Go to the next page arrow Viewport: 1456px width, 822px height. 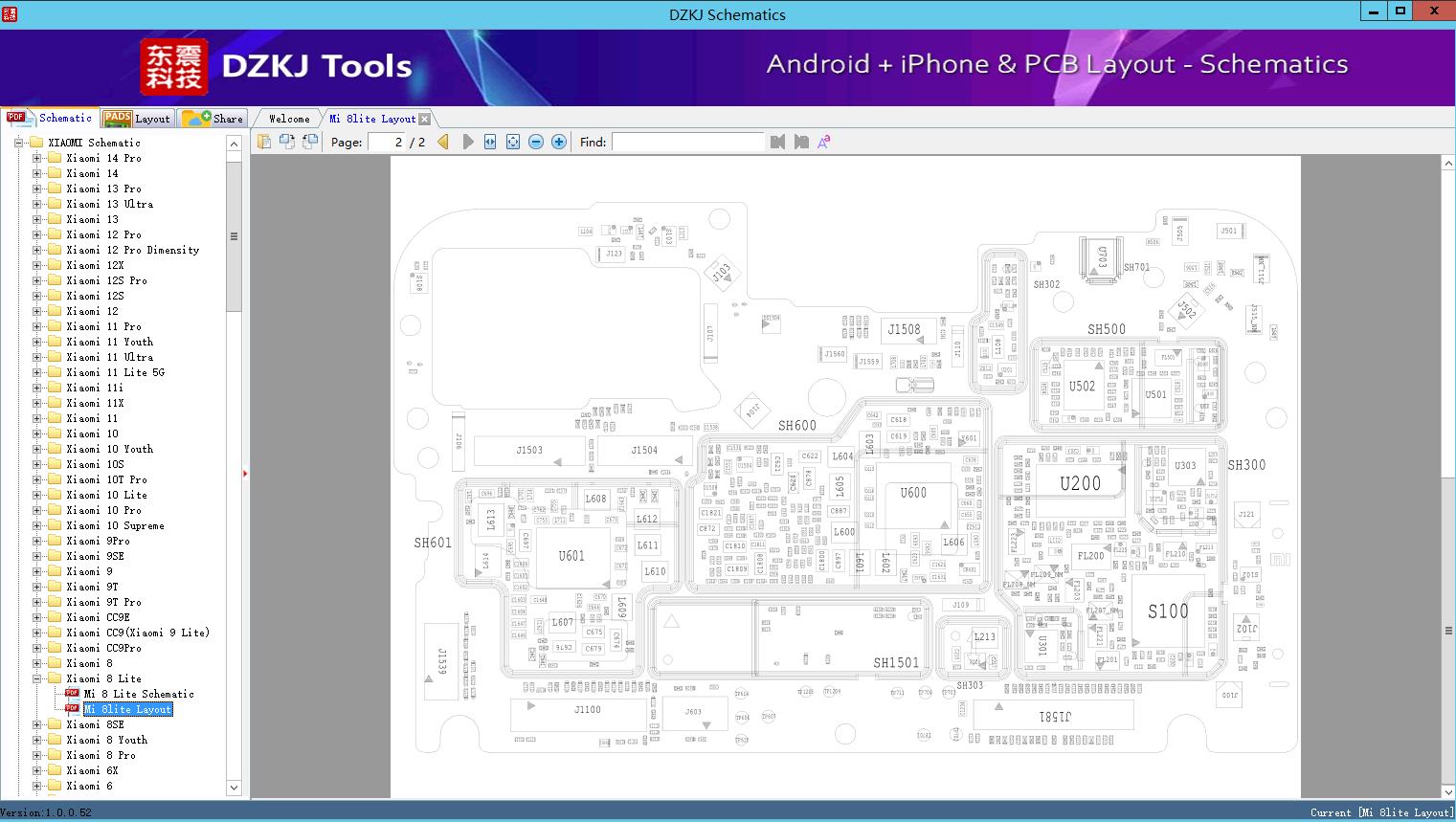coord(467,142)
